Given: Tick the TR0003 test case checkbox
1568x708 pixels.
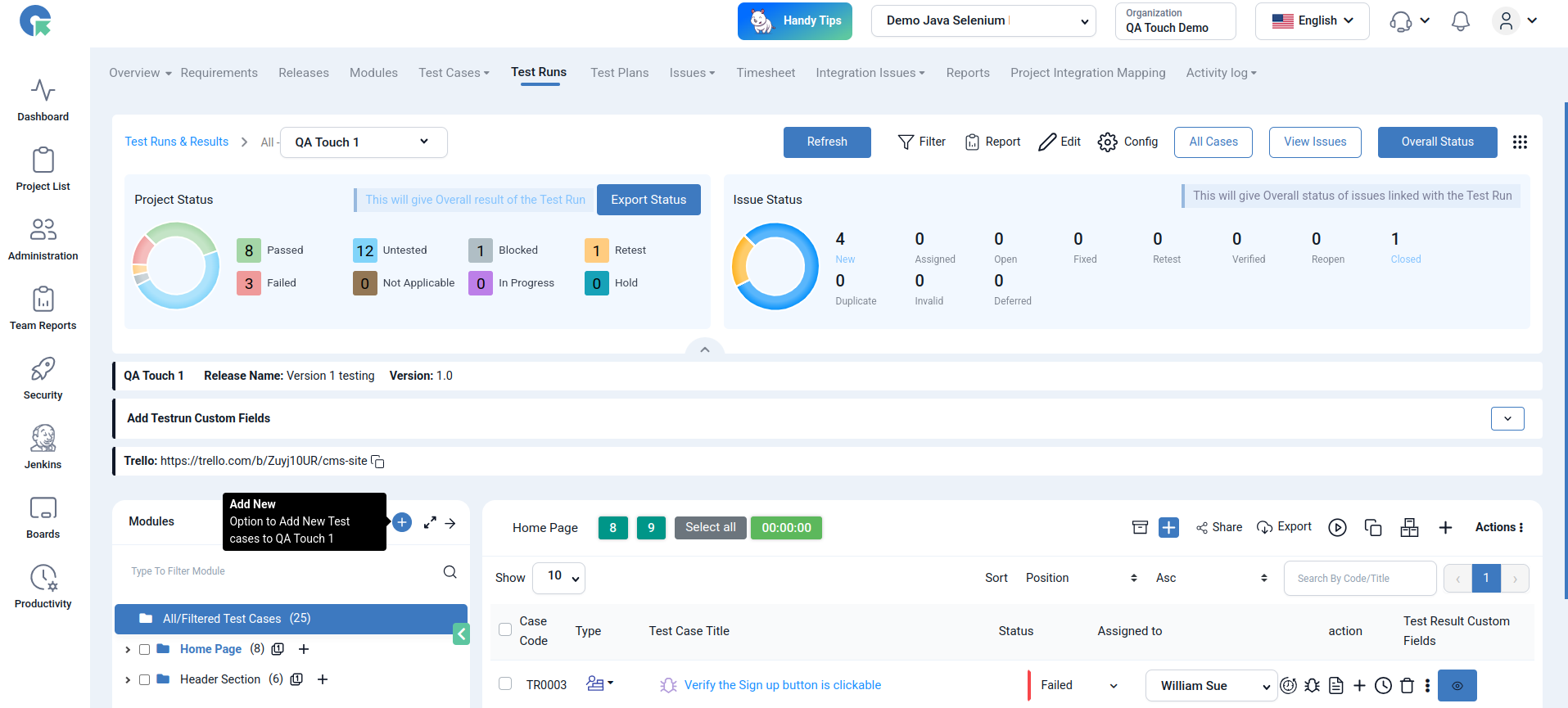Looking at the screenshot, I should tap(505, 684).
